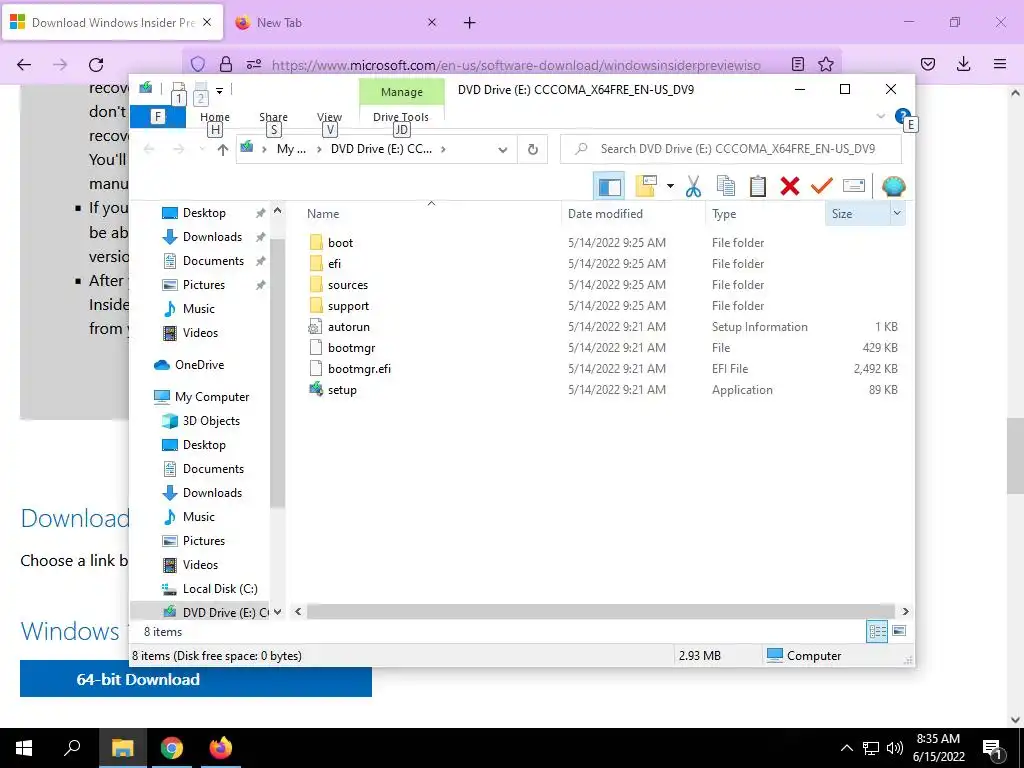Image resolution: width=1024 pixels, height=768 pixels.
Task: Toggle the navigation pane layout button
Action: point(609,187)
